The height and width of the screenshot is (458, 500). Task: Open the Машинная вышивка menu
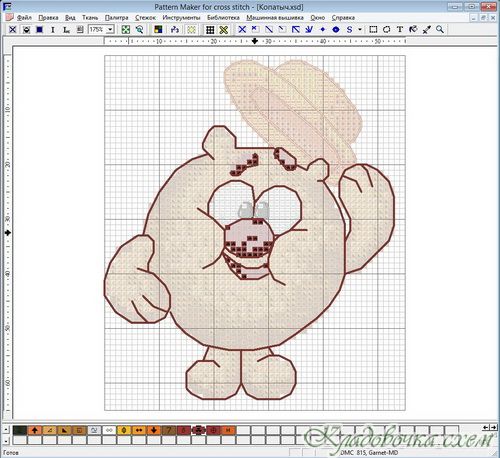275,18
